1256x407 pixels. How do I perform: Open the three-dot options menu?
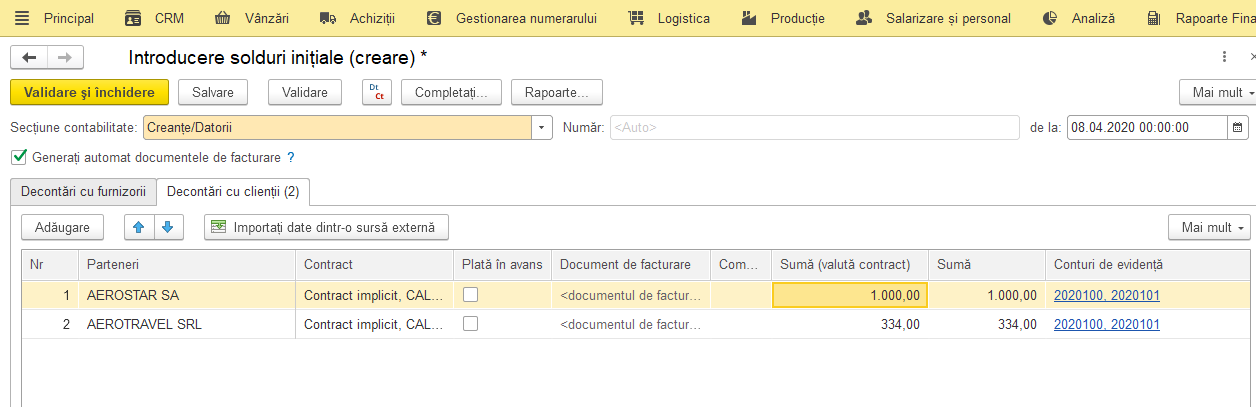click(1225, 58)
